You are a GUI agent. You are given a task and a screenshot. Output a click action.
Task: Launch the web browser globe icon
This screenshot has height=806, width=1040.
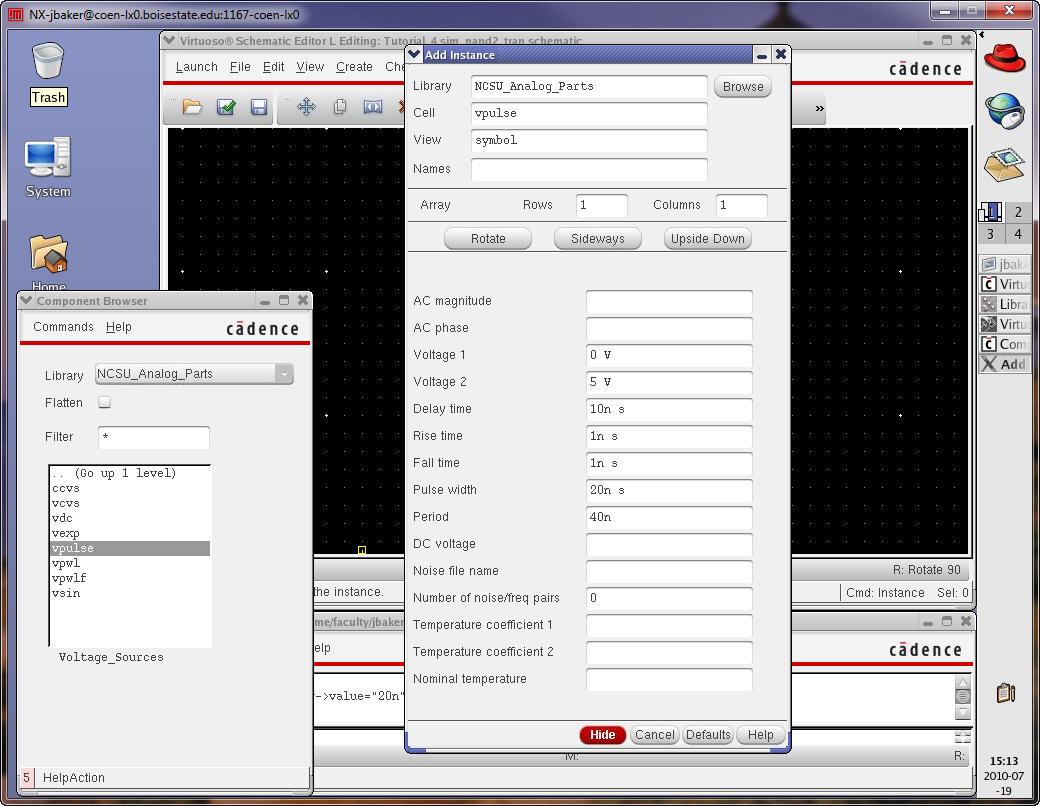click(1004, 110)
